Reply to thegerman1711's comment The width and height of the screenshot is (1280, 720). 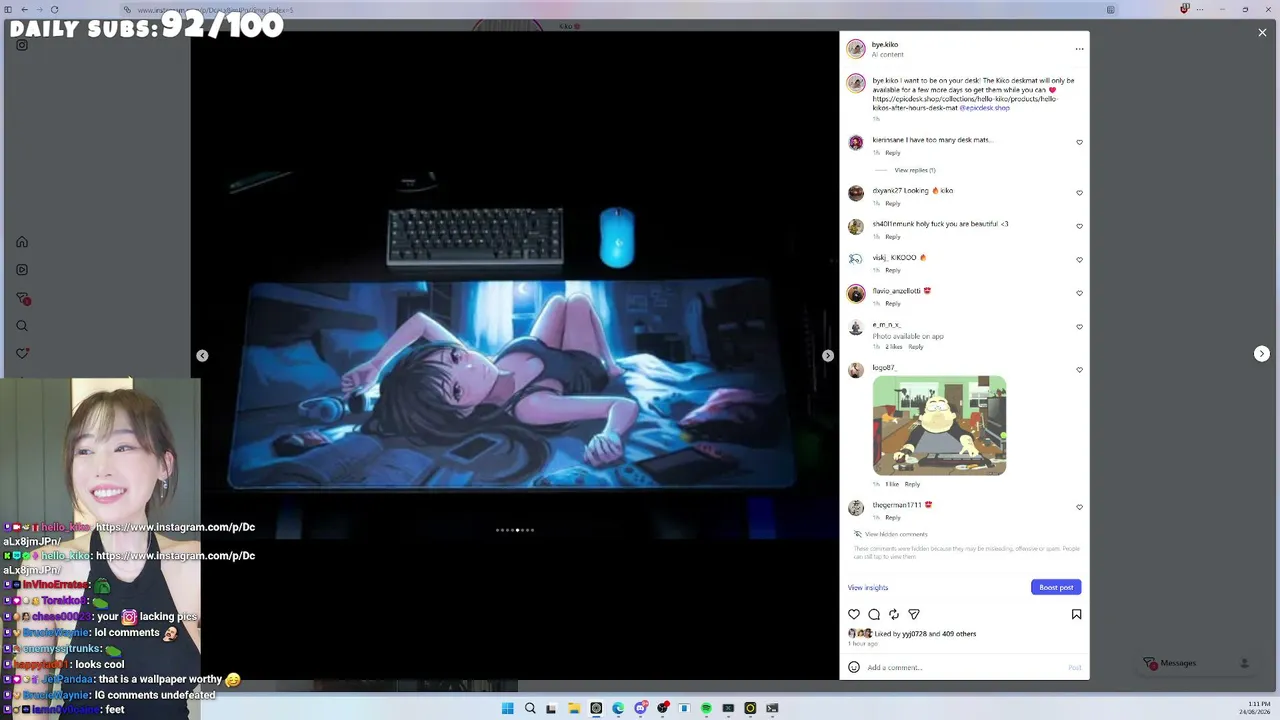click(893, 517)
